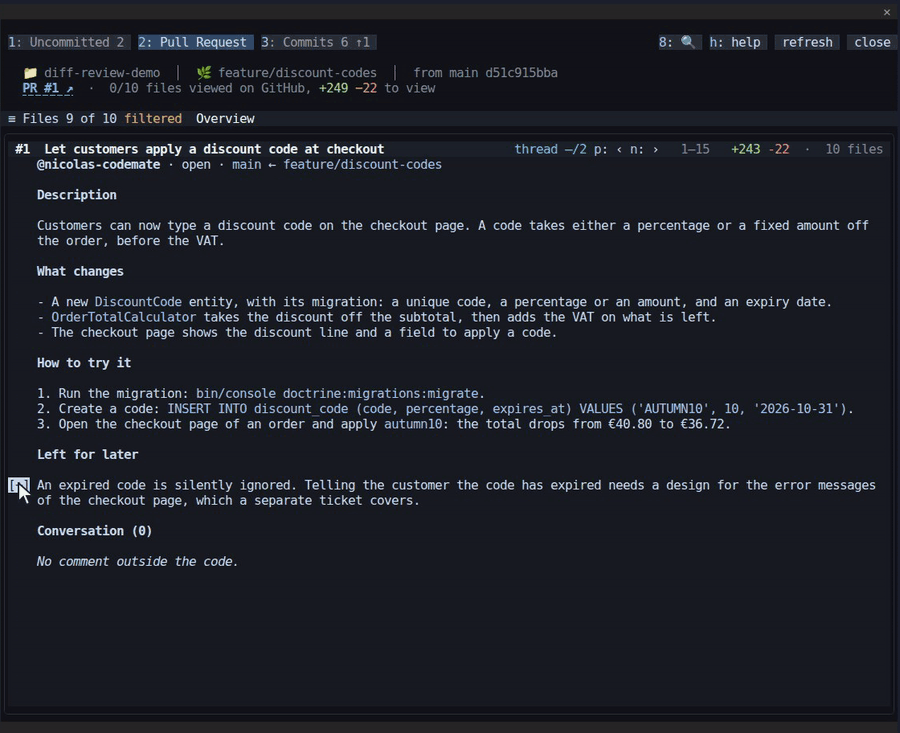Go to previous thread with p: ‹
The width and height of the screenshot is (900, 733).
click(607, 149)
